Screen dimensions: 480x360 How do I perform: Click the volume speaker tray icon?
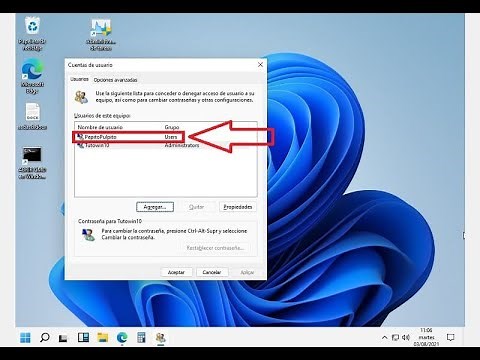coord(406,338)
